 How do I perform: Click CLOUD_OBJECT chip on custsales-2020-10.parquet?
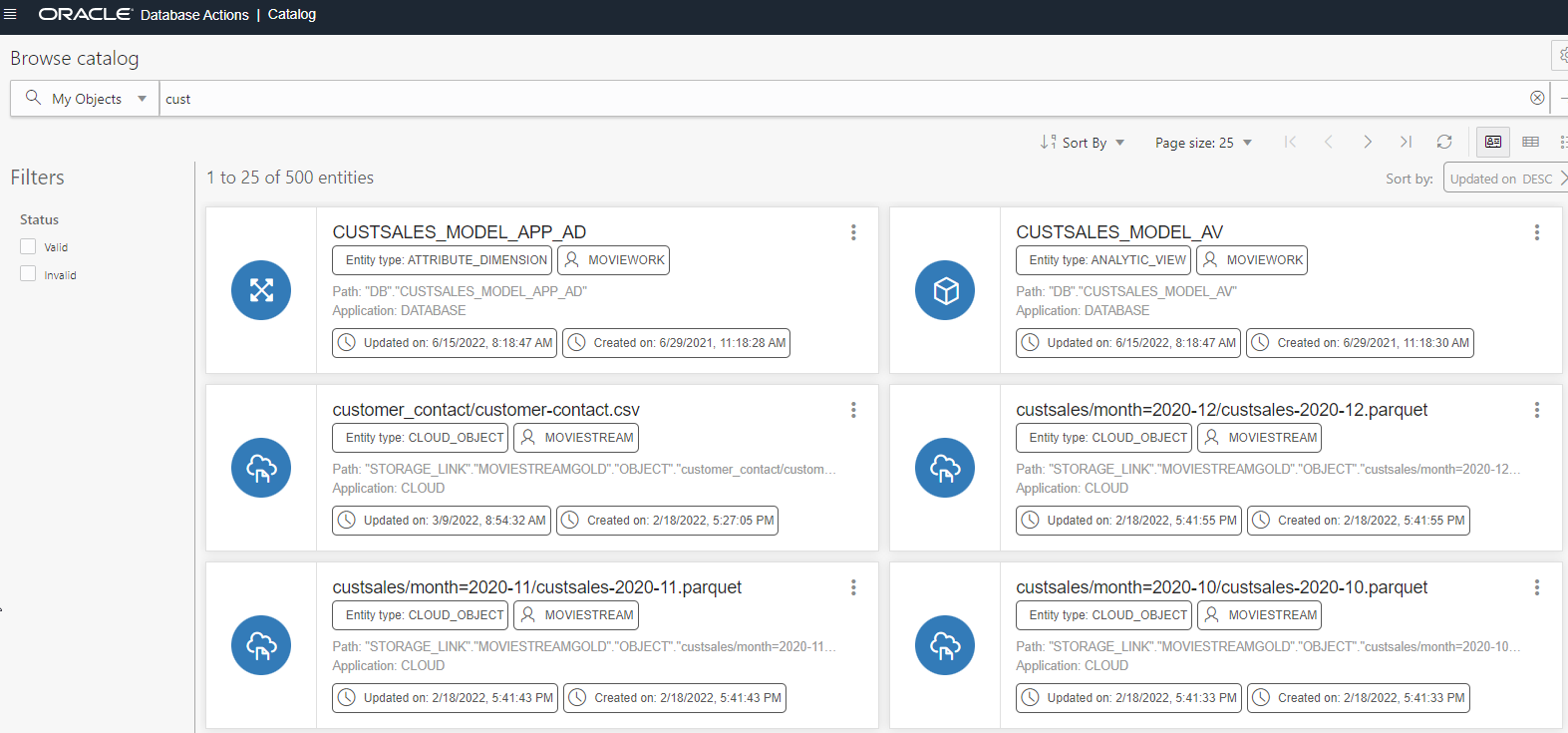click(1103, 615)
